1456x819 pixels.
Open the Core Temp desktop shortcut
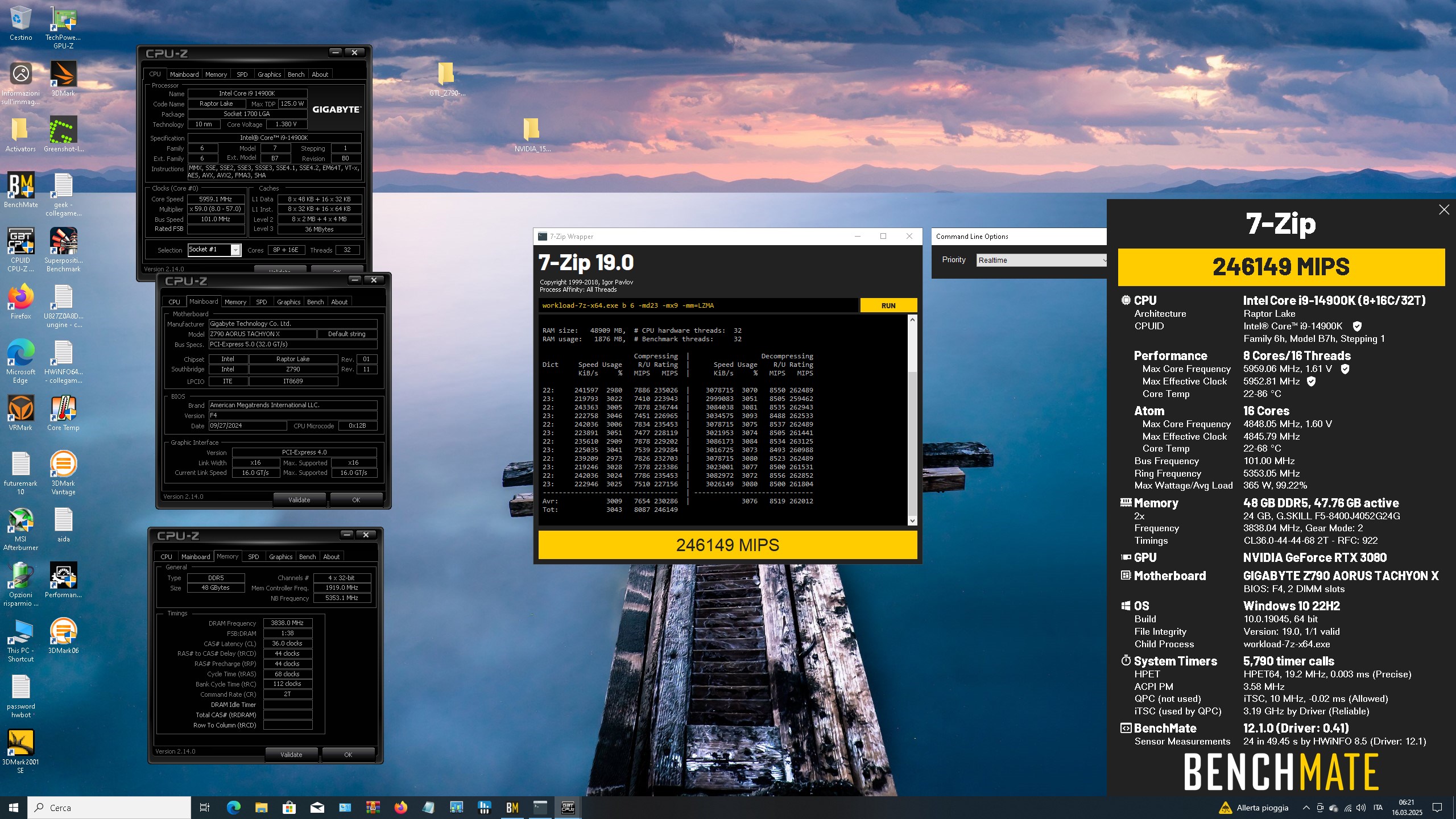[x=63, y=413]
